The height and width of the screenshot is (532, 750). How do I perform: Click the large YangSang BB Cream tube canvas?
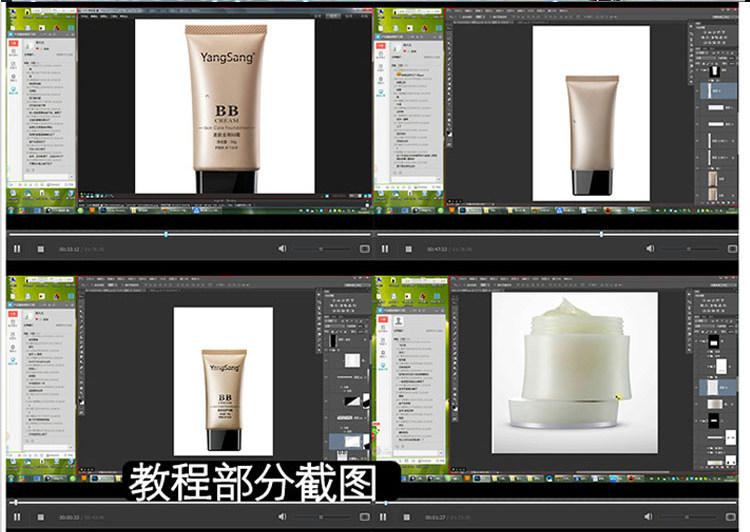pyautogui.click(x=225, y=106)
